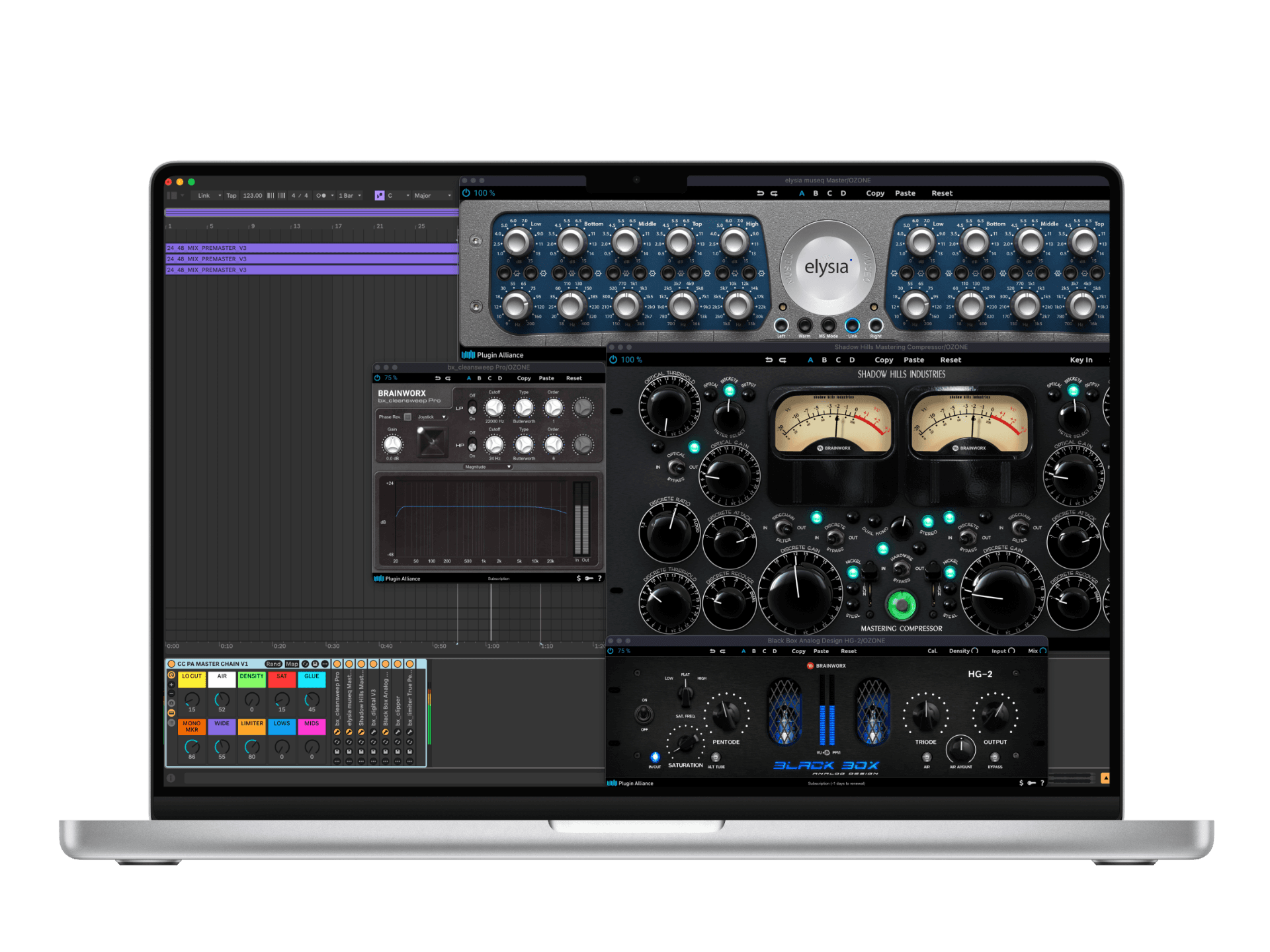
Task: Flip HP Off/On switch in bx_cleansweep Pro
Action: (472, 444)
